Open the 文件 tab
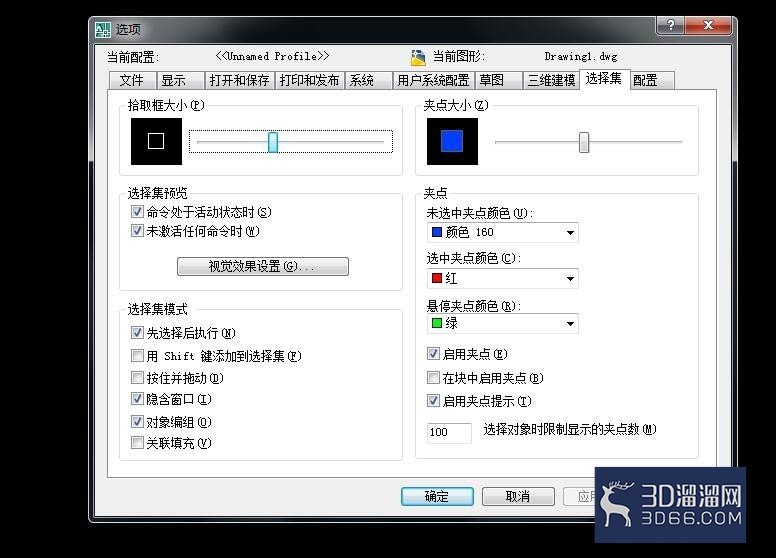The width and height of the screenshot is (776, 558). pos(132,80)
